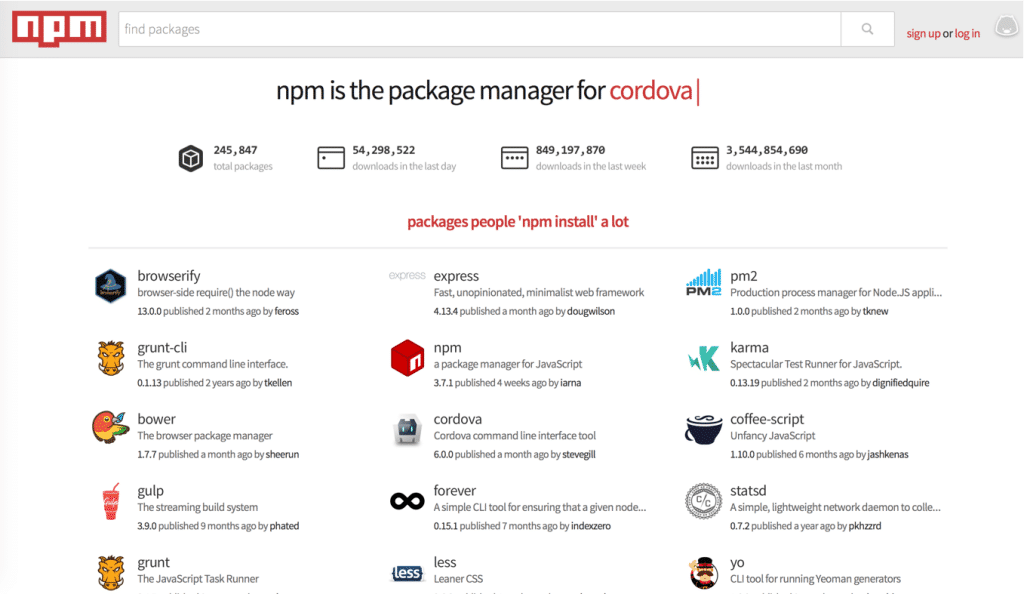Click "Leaner CSS" description text
Image resolution: width=1024 pixels, height=594 pixels.
click(x=458, y=579)
